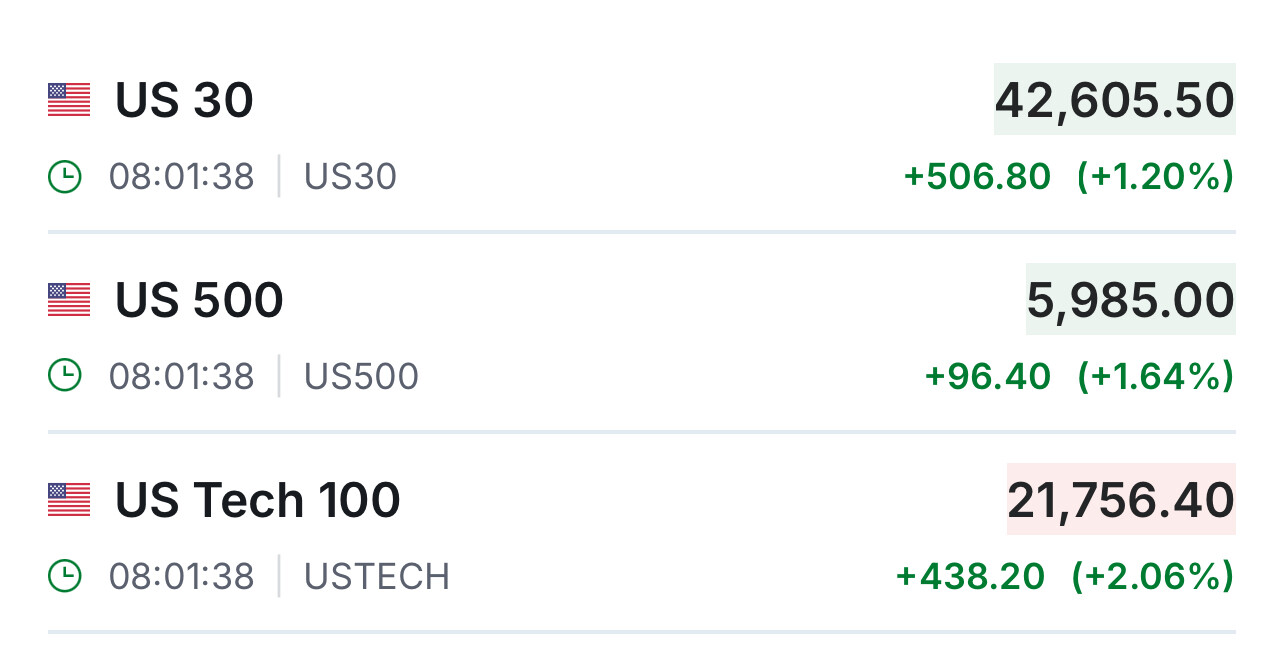Select the US 30 price 42,605.50

coord(1114,100)
